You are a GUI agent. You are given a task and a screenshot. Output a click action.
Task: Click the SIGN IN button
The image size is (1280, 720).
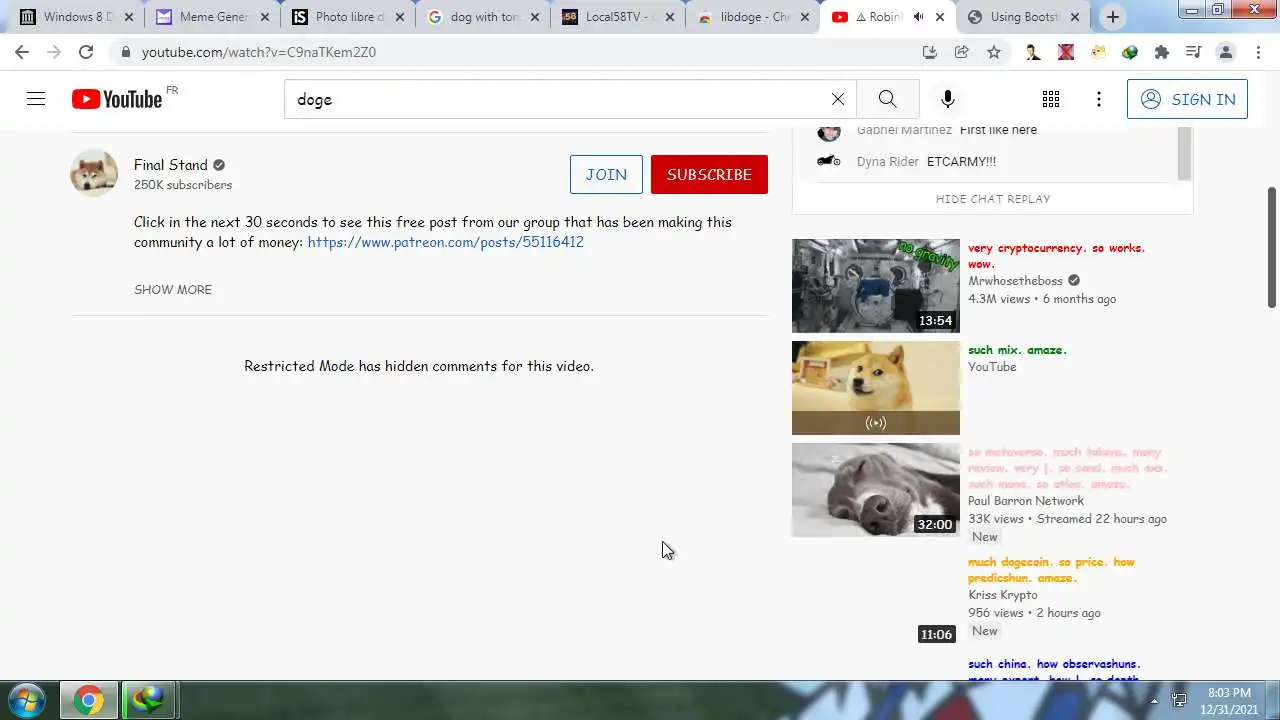tap(1187, 99)
